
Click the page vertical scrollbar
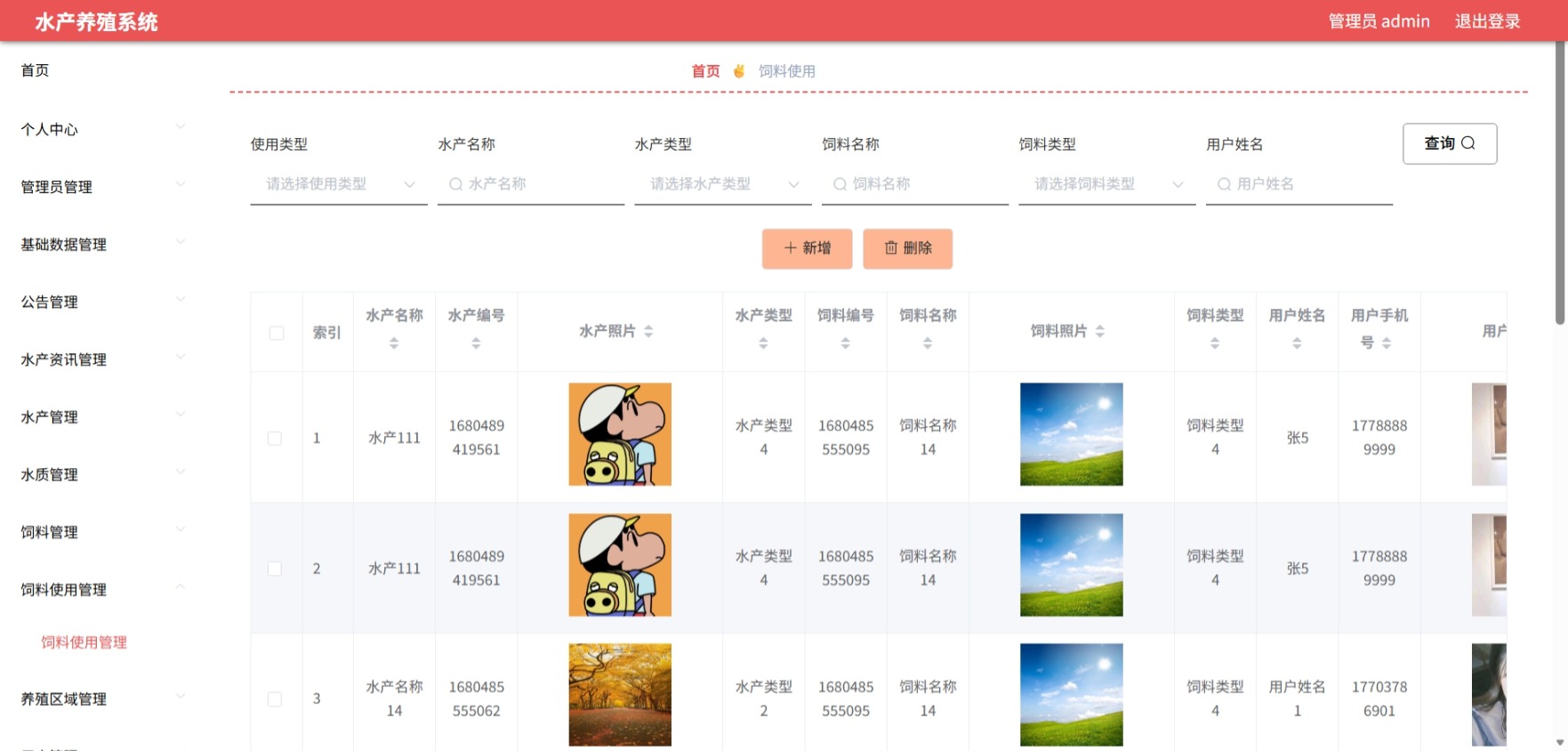[1560, 182]
